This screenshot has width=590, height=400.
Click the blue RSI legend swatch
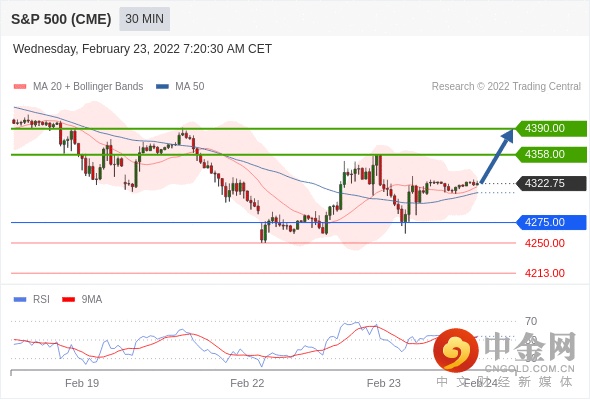[x=20, y=300]
